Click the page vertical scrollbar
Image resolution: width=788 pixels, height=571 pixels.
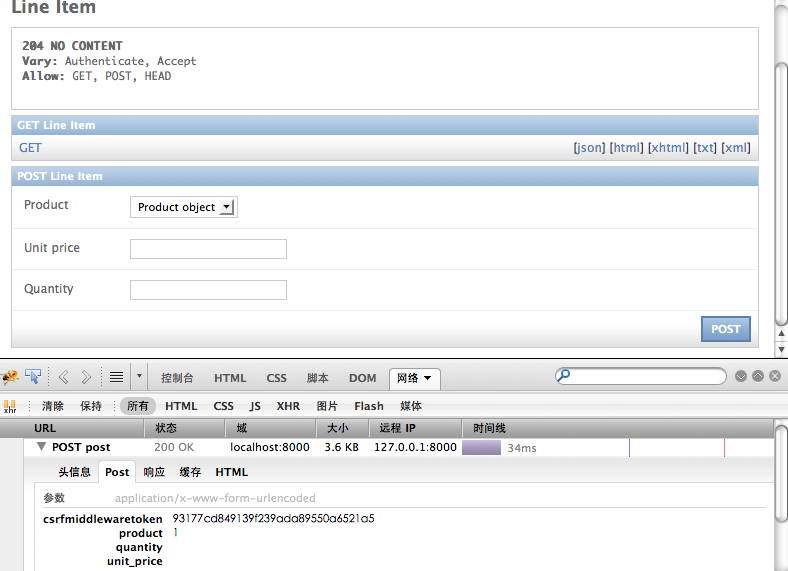click(781, 194)
